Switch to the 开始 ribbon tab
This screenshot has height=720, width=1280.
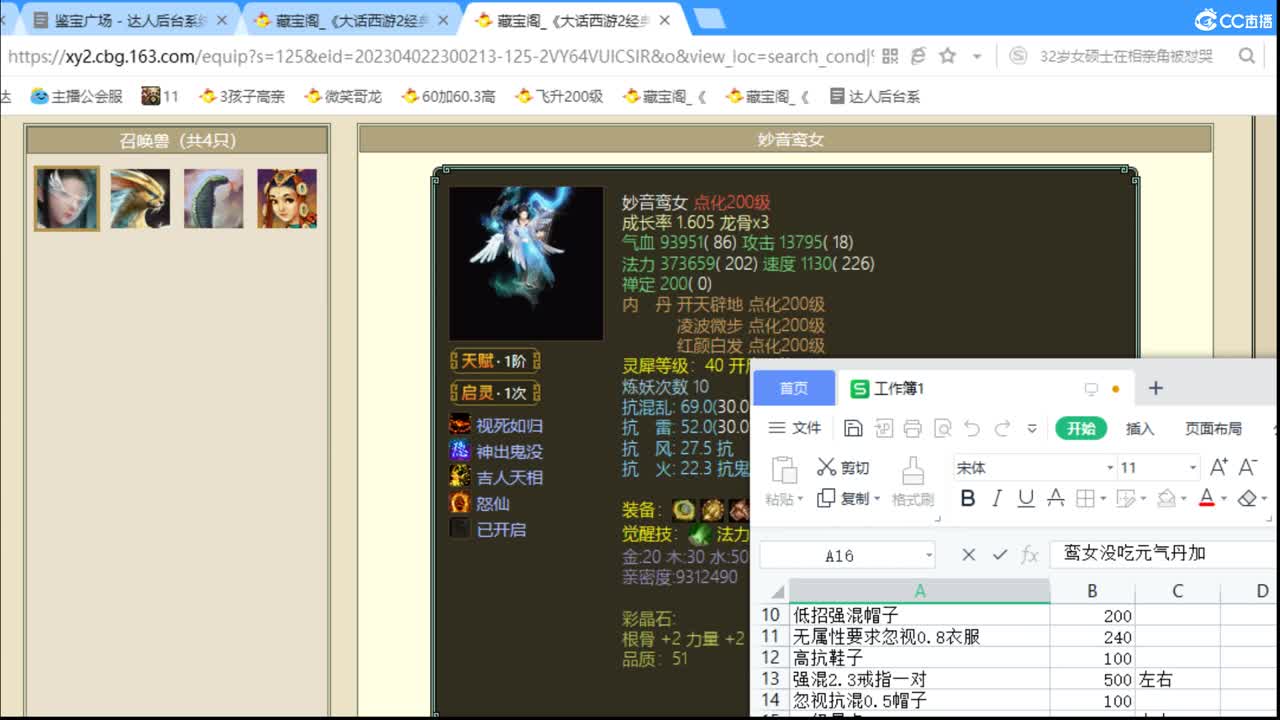point(1081,428)
